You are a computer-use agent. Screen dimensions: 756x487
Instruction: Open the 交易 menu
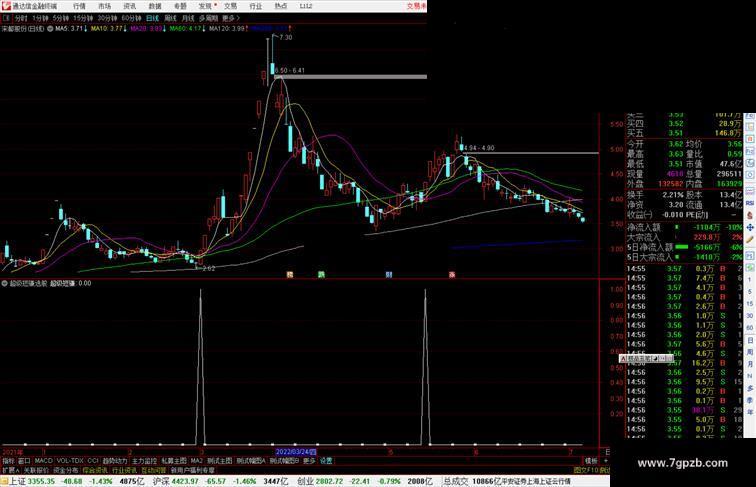pos(230,6)
